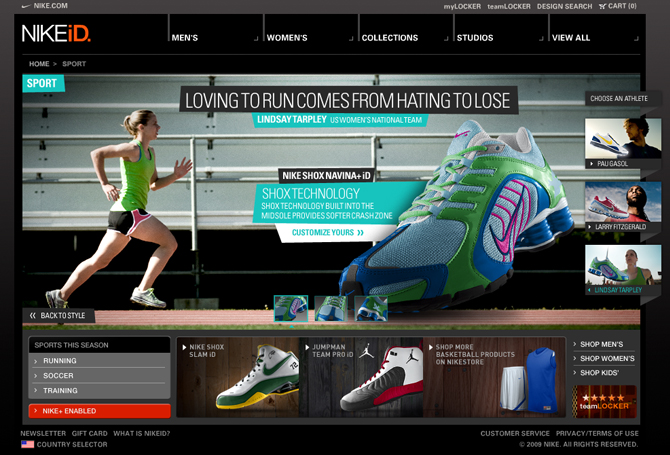The width and height of the screenshot is (670, 455).
Task: Open PRIVACY/TERMS OF USE link
Action: tap(597, 433)
